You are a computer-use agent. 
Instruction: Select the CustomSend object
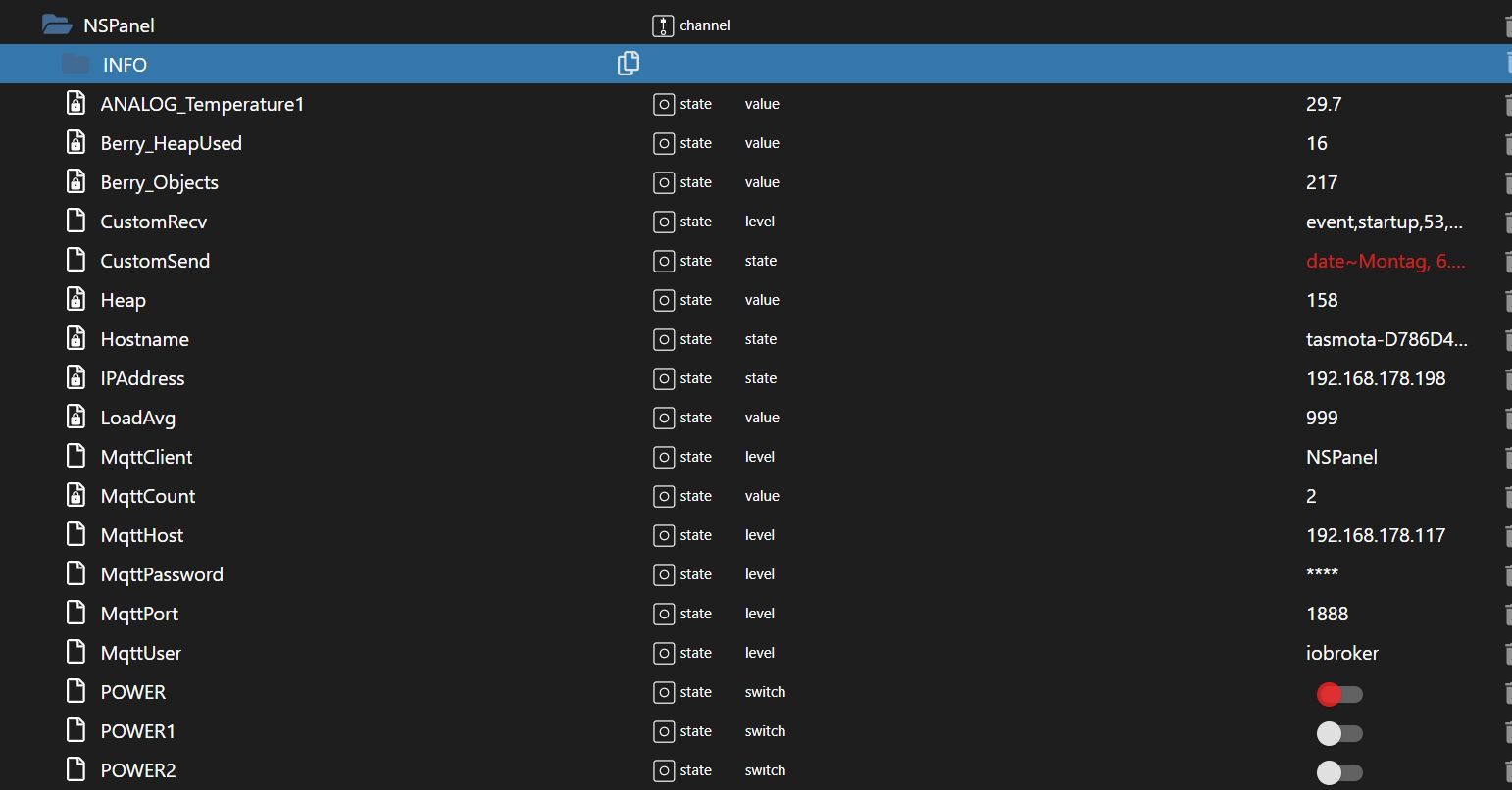[155, 261]
